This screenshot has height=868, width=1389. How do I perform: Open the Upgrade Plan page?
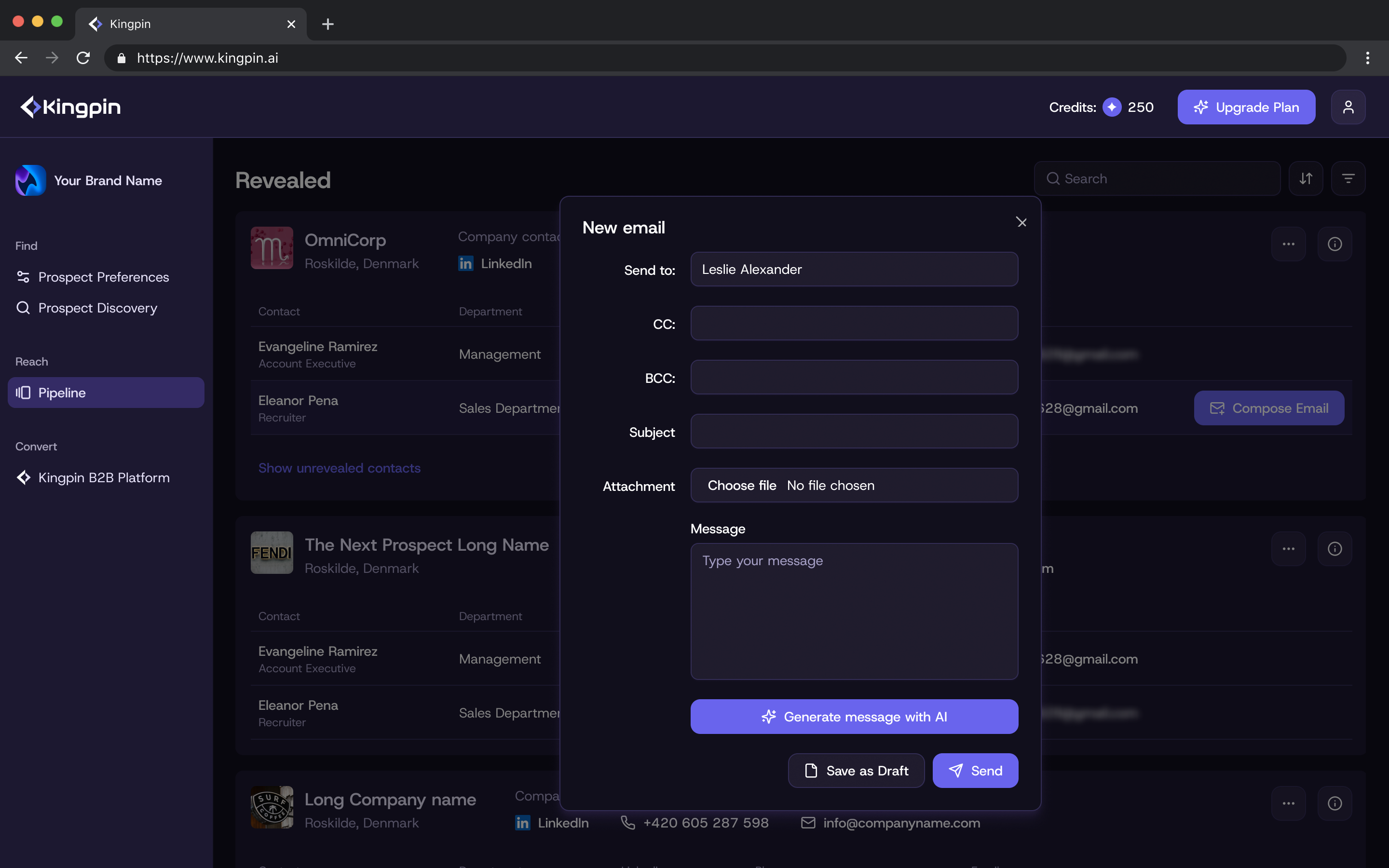click(1246, 107)
